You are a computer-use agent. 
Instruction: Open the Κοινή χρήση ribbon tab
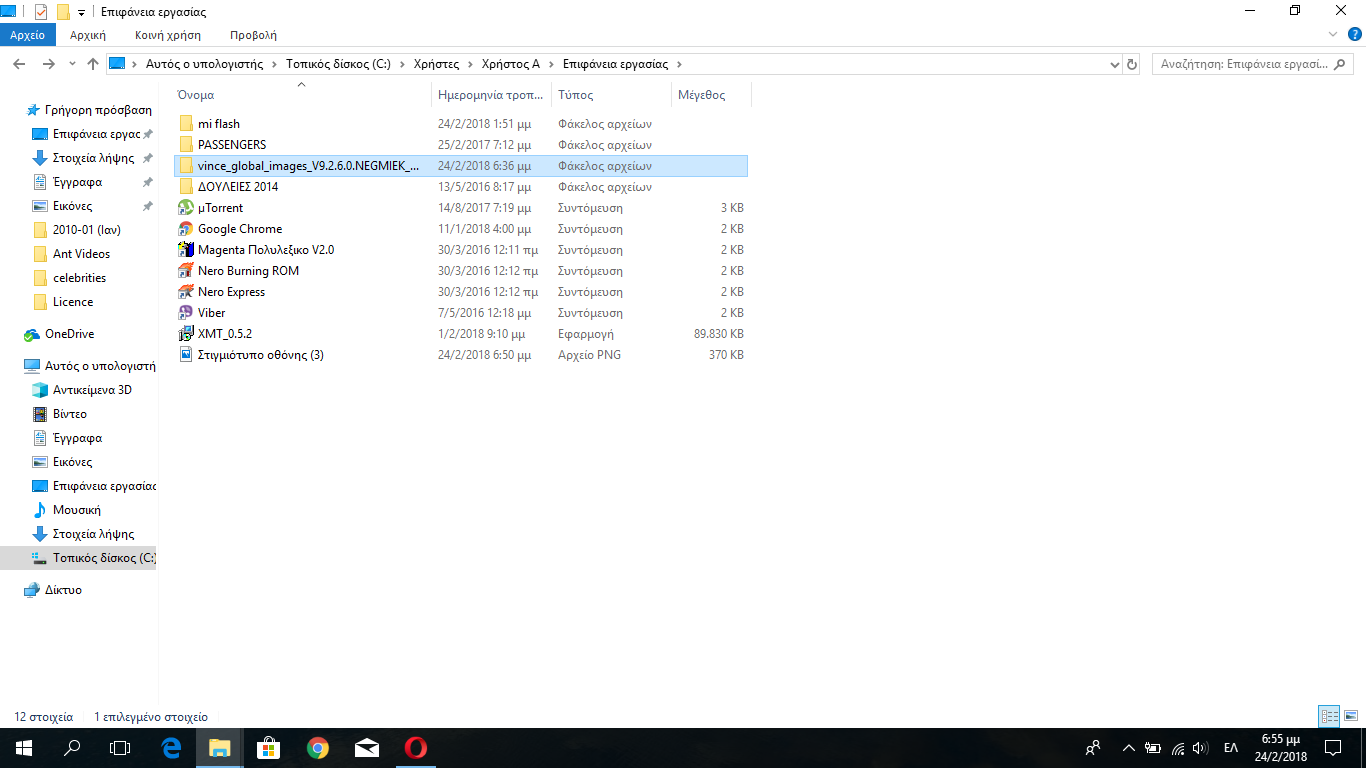coord(168,35)
